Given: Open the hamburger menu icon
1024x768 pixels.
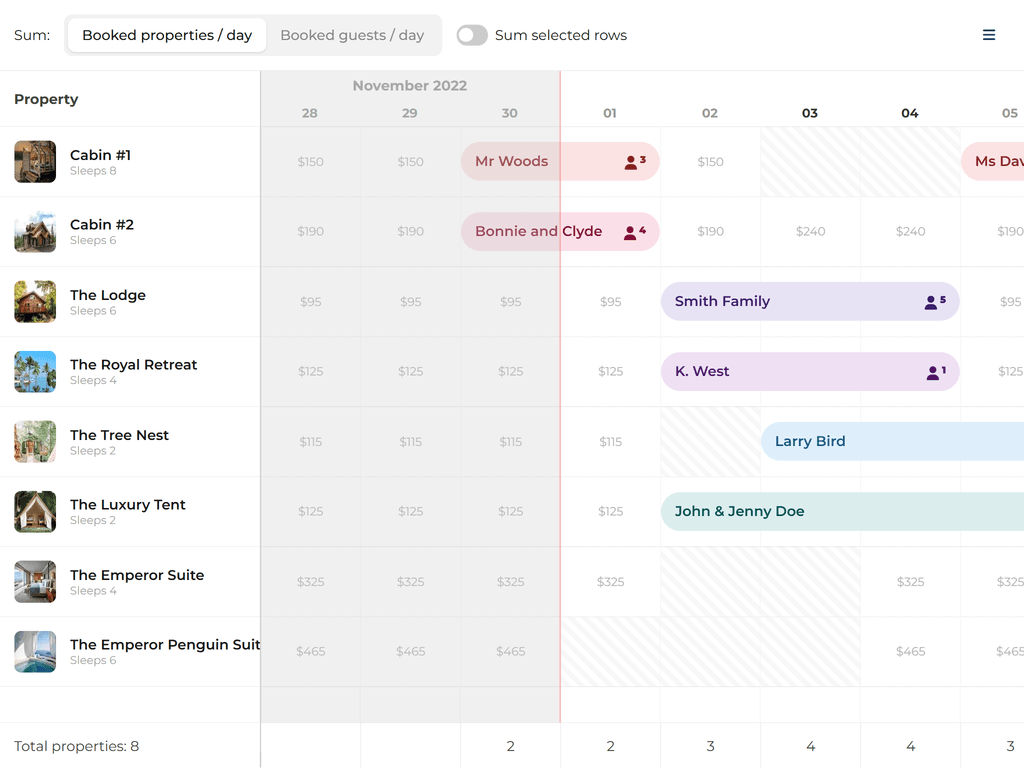Looking at the screenshot, I should pyautogui.click(x=989, y=35).
